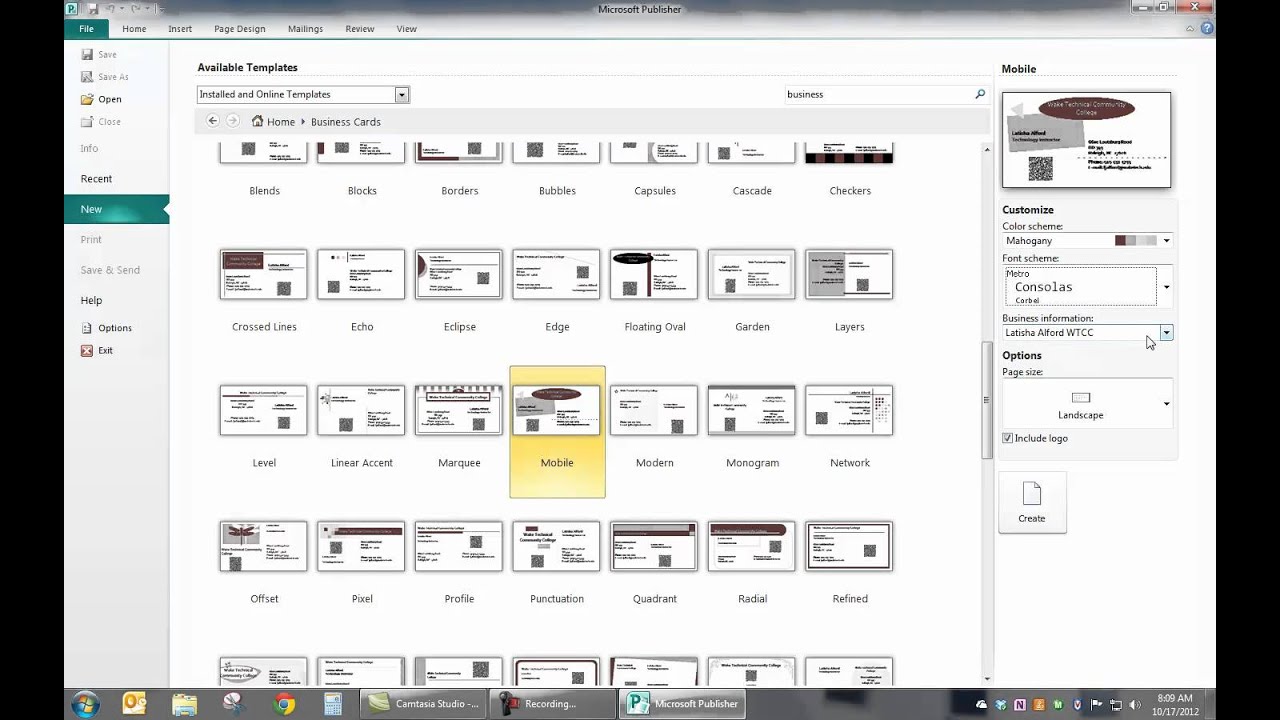Click the network icon in system tray
1280x720 pixels.
click(x=1117, y=704)
